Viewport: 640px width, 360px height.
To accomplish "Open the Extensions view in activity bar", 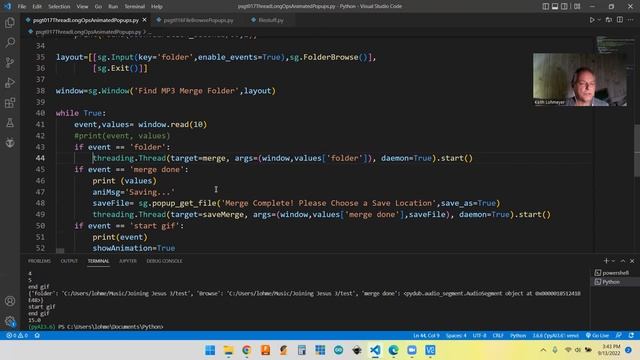I will coord(10,102).
